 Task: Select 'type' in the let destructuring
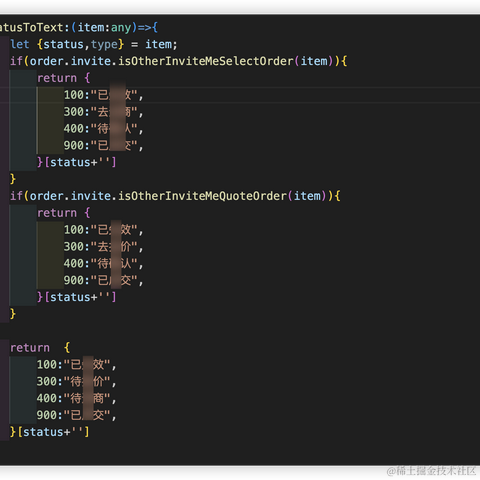104,45
